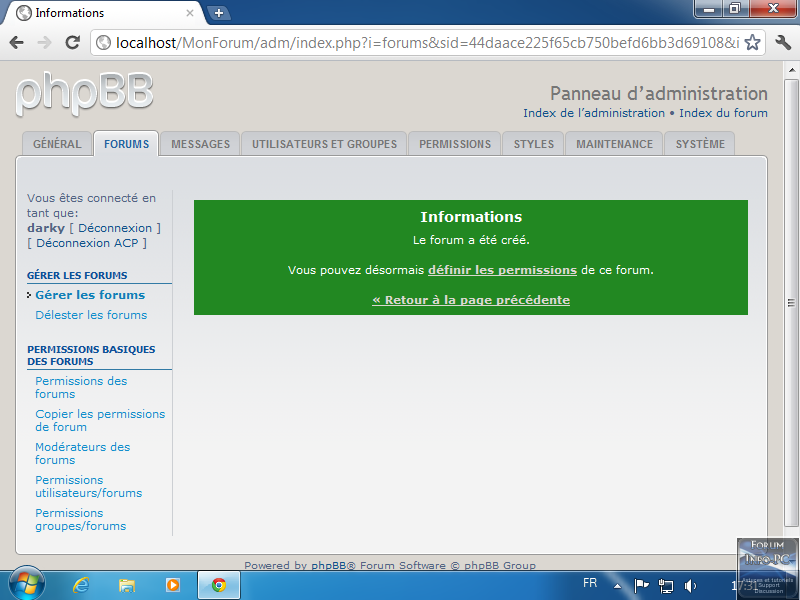Click the network tray icon

point(666,586)
